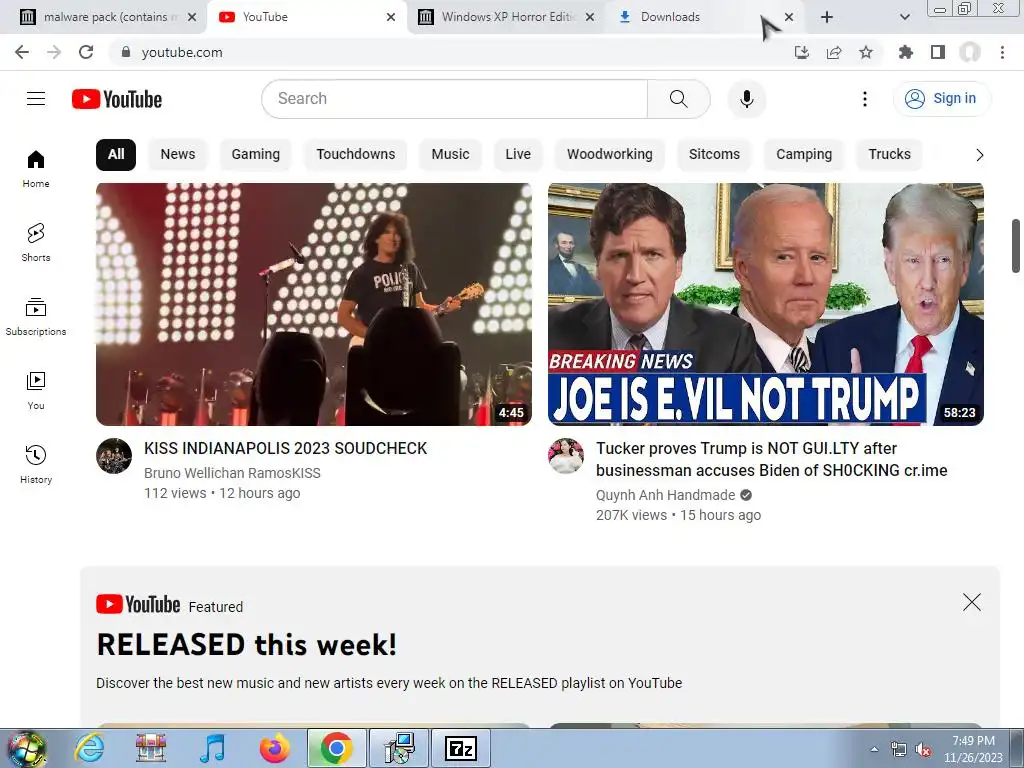Image resolution: width=1024 pixels, height=768 pixels.
Task: Click the browser forward arrow
Action: 54,52
